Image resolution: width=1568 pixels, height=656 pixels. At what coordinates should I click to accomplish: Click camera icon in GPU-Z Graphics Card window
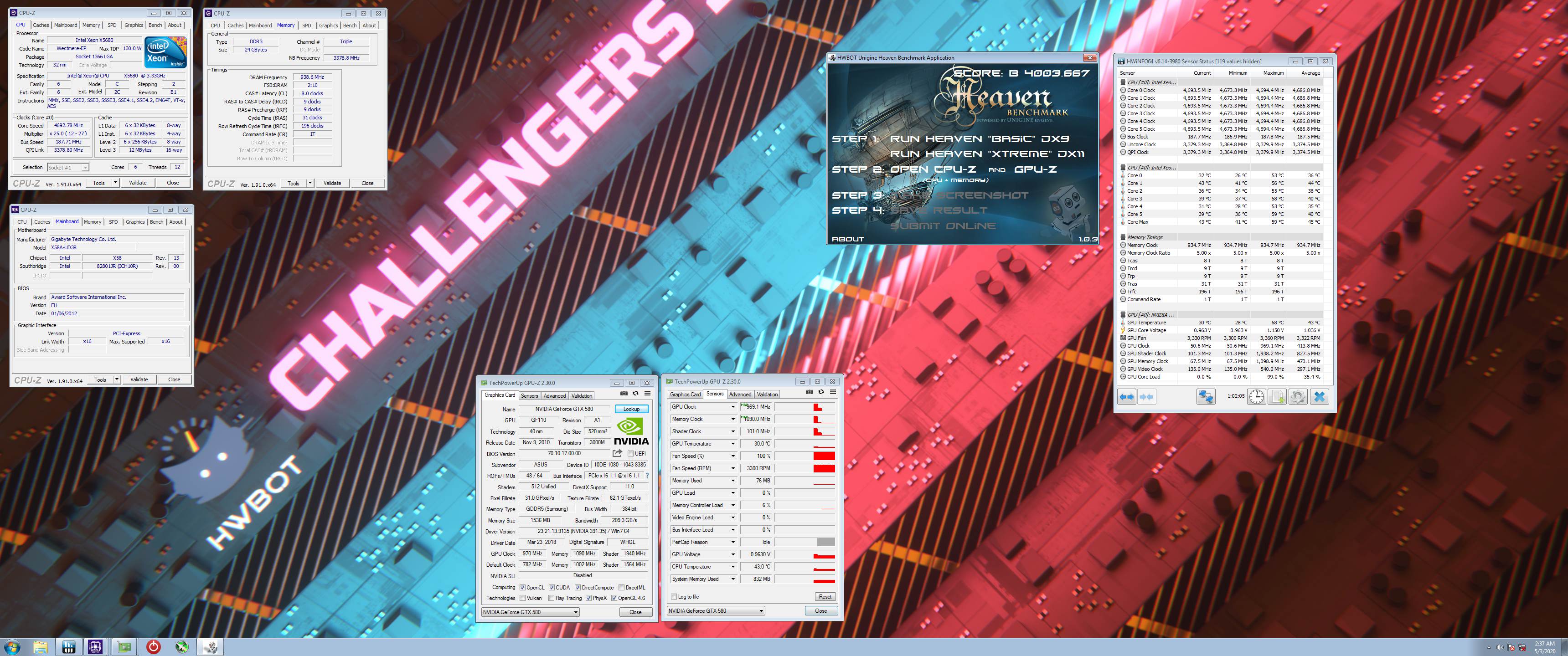pyautogui.click(x=624, y=394)
